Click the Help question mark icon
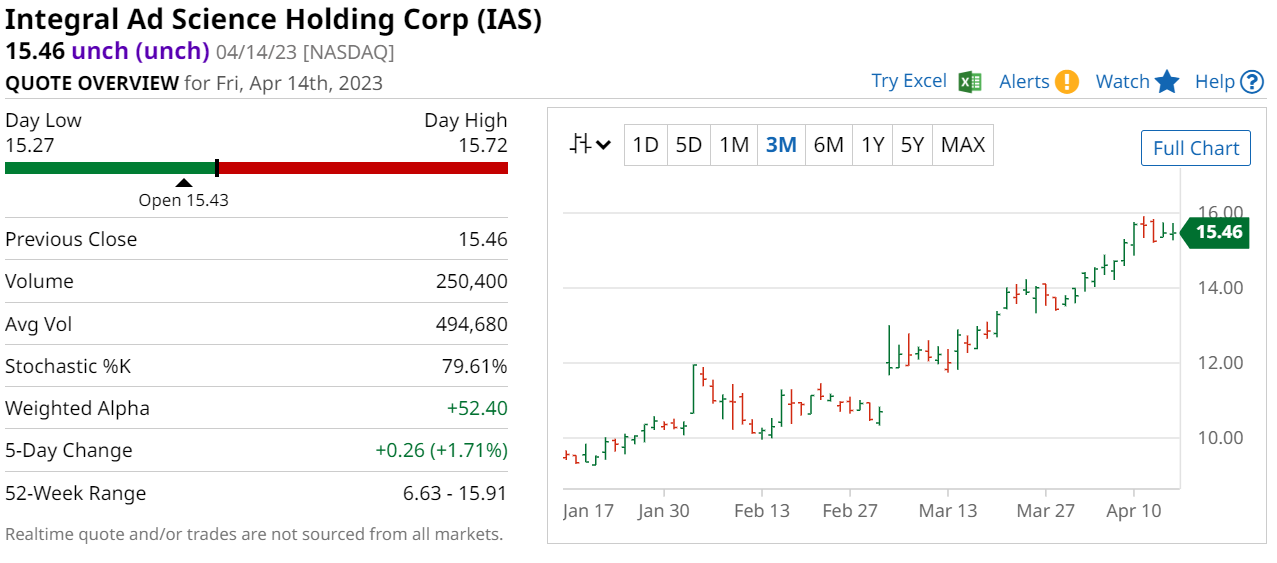 1252,82
